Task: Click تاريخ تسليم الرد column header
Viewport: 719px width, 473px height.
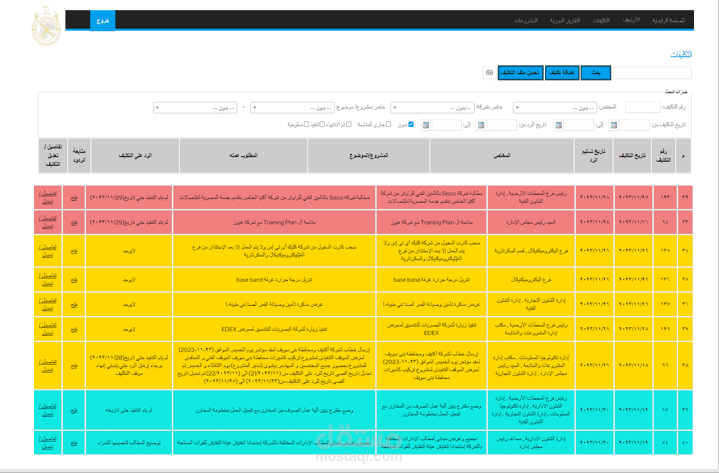Action: [x=594, y=156]
